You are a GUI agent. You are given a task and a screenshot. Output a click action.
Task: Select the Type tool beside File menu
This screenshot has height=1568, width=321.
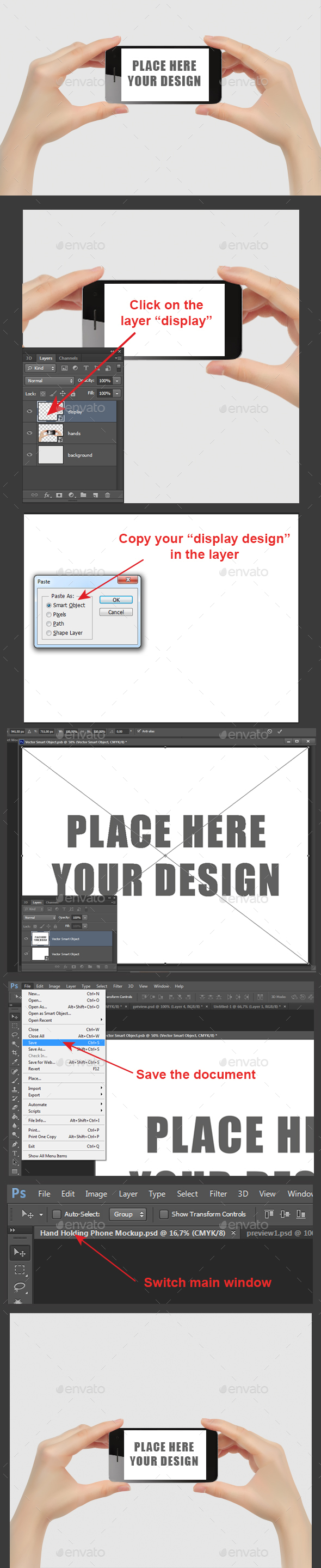[x=15, y=1154]
